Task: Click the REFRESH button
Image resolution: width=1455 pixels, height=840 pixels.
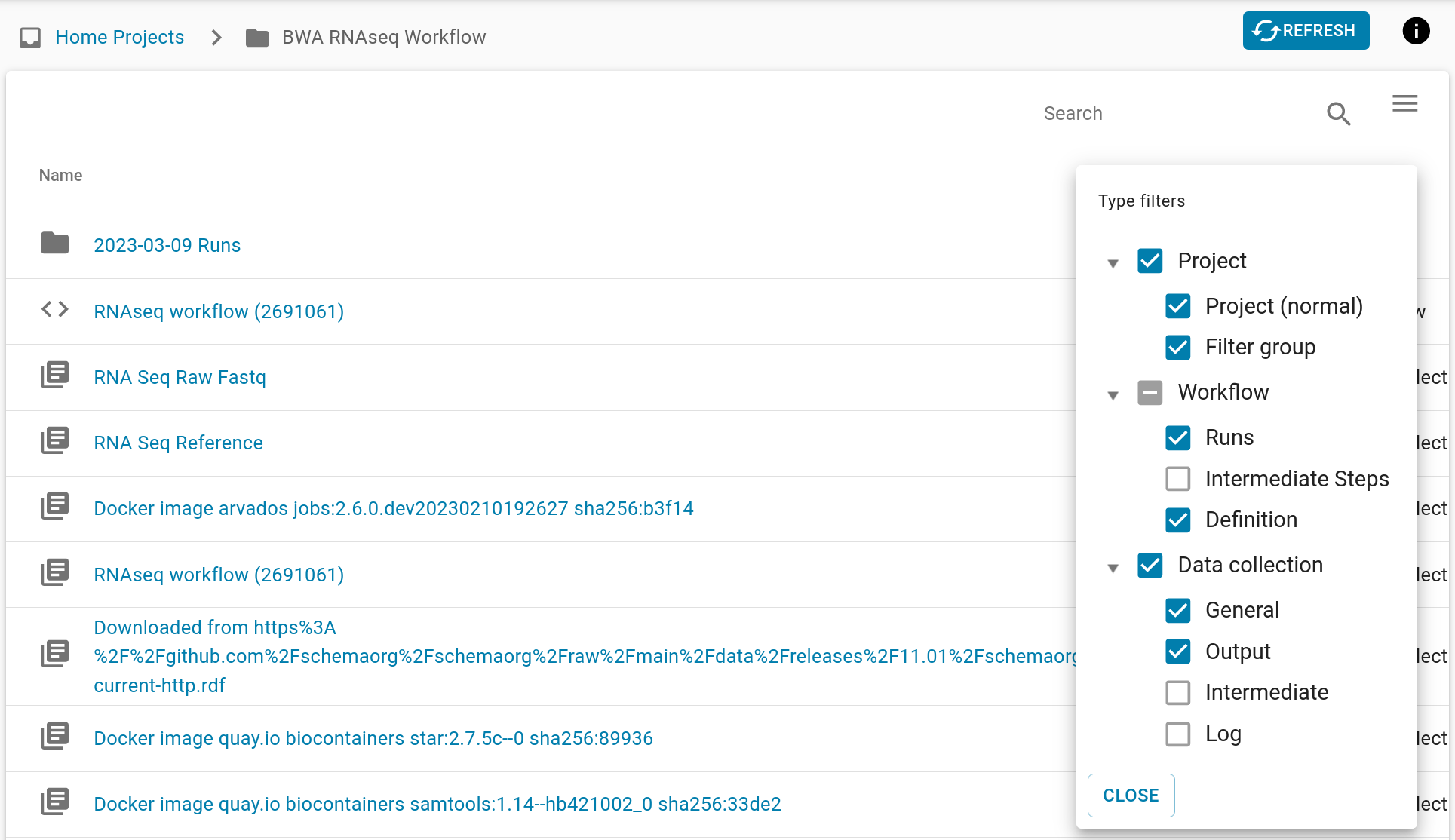Action: [1305, 31]
